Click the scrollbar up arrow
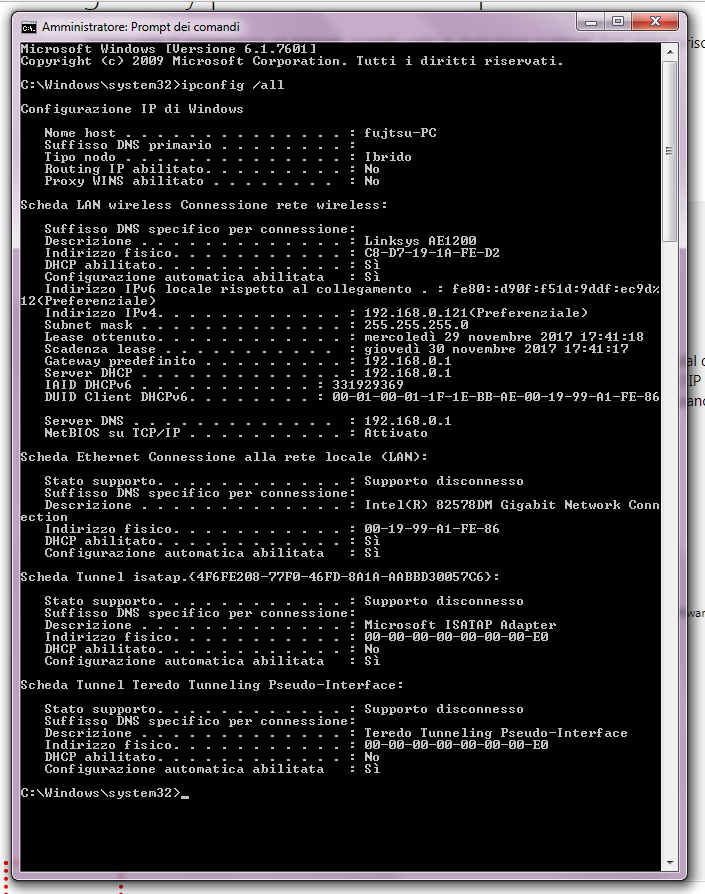 (x=670, y=52)
